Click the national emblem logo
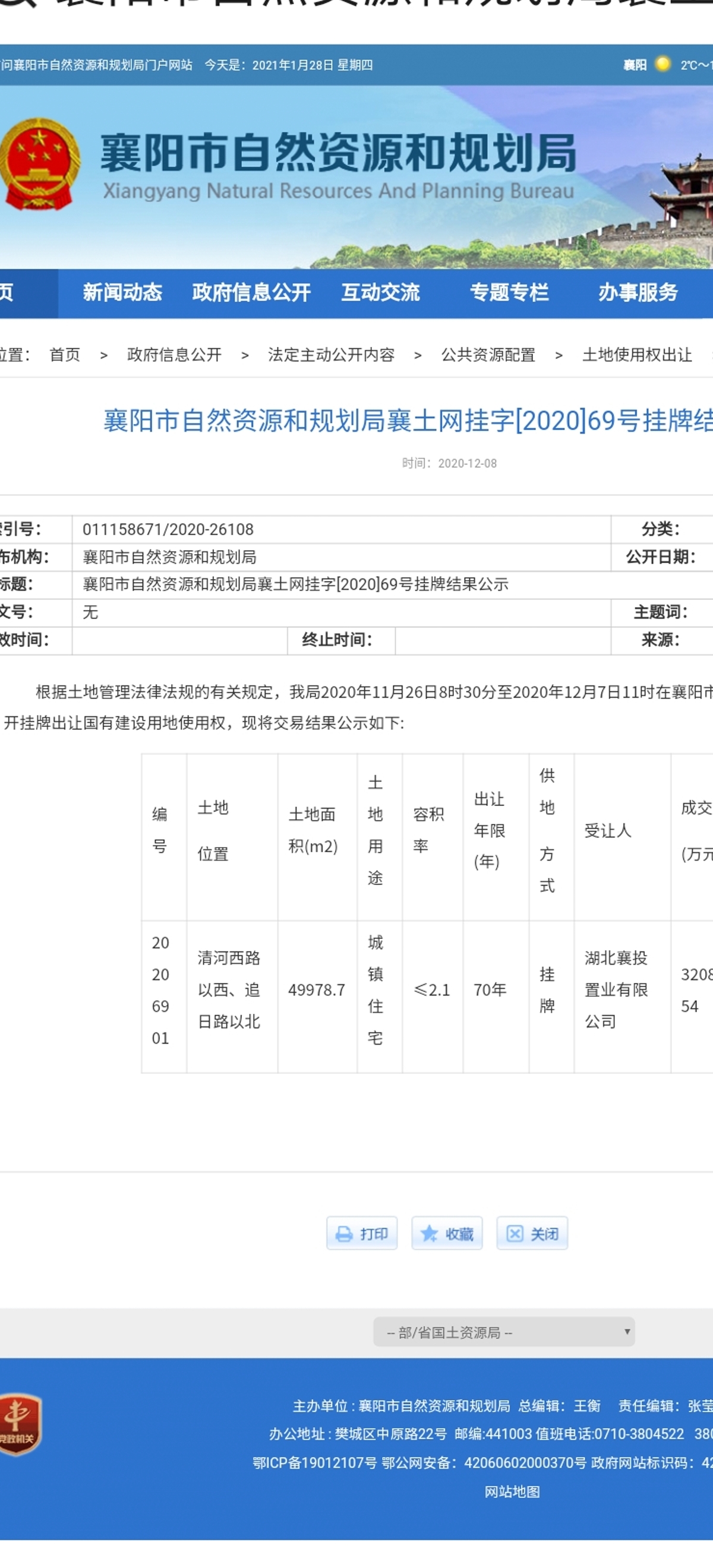 point(40,165)
